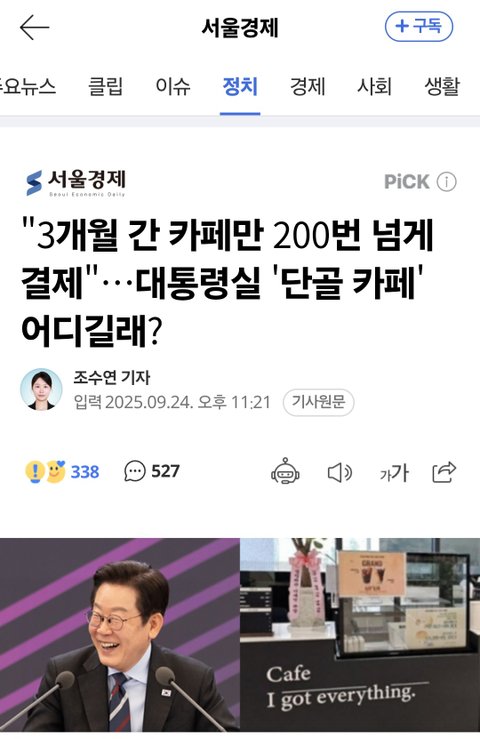
Task: Open reporter 조수연 기자 profile
Action: click(x=112, y=378)
